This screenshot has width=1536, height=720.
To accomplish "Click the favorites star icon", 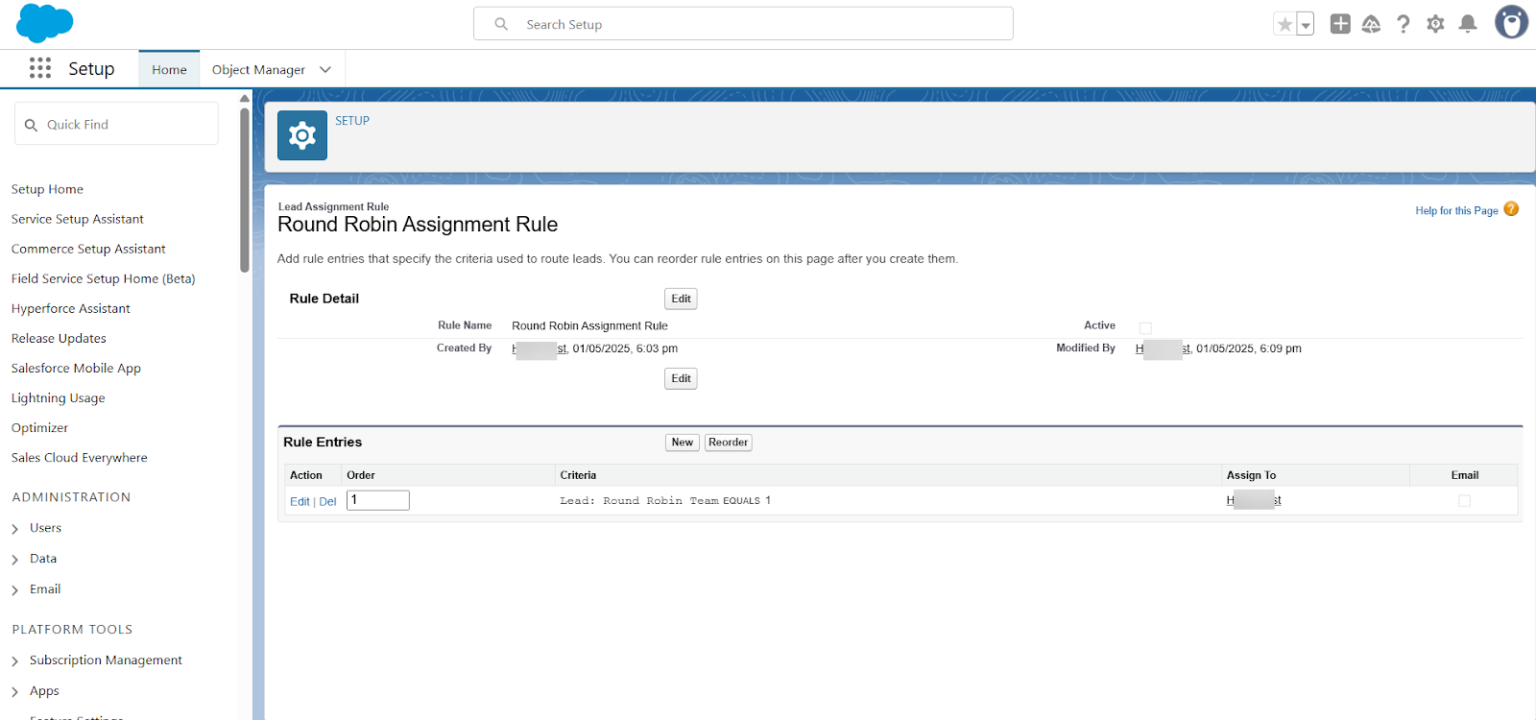I will [1286, 22].
